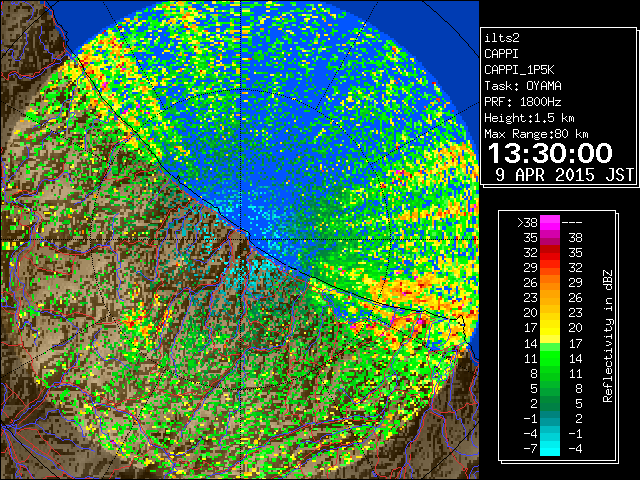Click the '---' legend label

tap(572, 222)
